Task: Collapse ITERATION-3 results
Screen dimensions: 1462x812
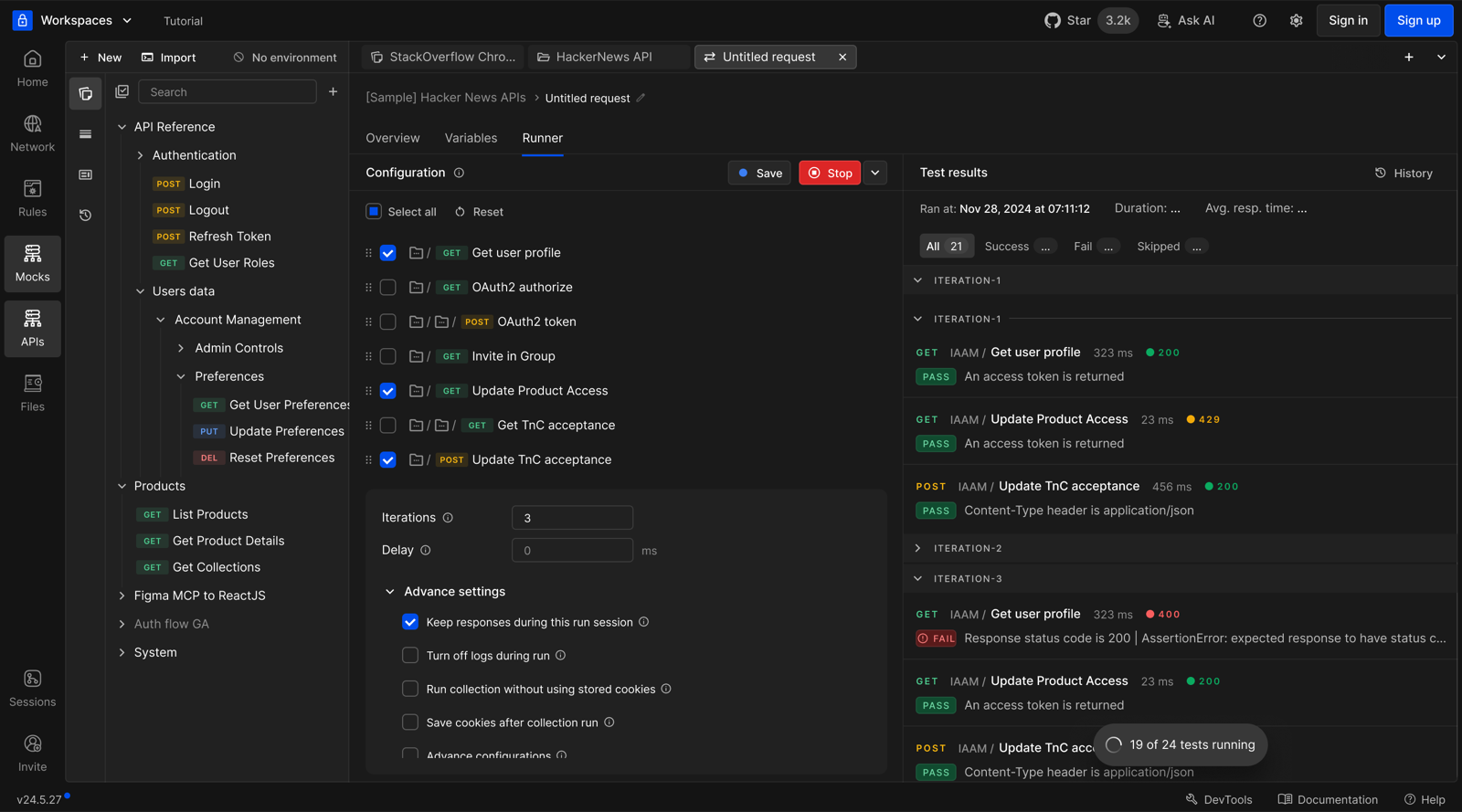Action: 918,578
